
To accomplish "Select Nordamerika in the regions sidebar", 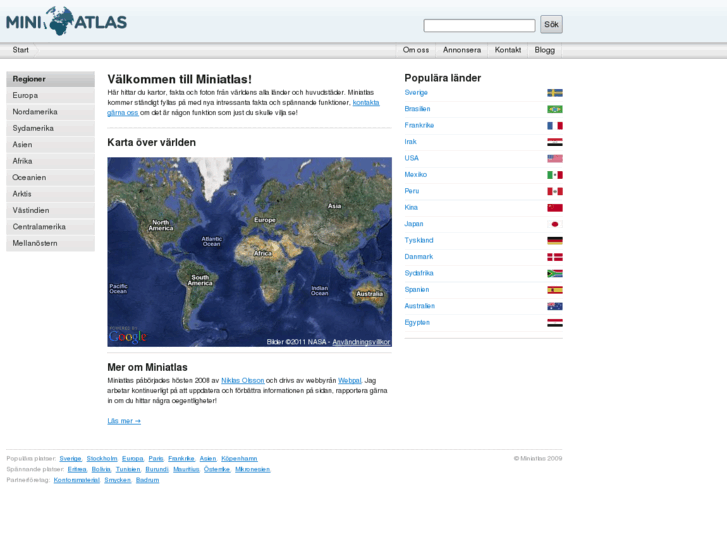I will pos(51,112).
